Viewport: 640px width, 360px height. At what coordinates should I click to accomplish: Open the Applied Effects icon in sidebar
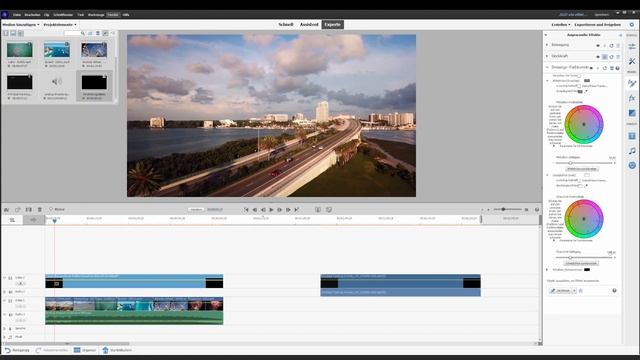click(632, 84)
